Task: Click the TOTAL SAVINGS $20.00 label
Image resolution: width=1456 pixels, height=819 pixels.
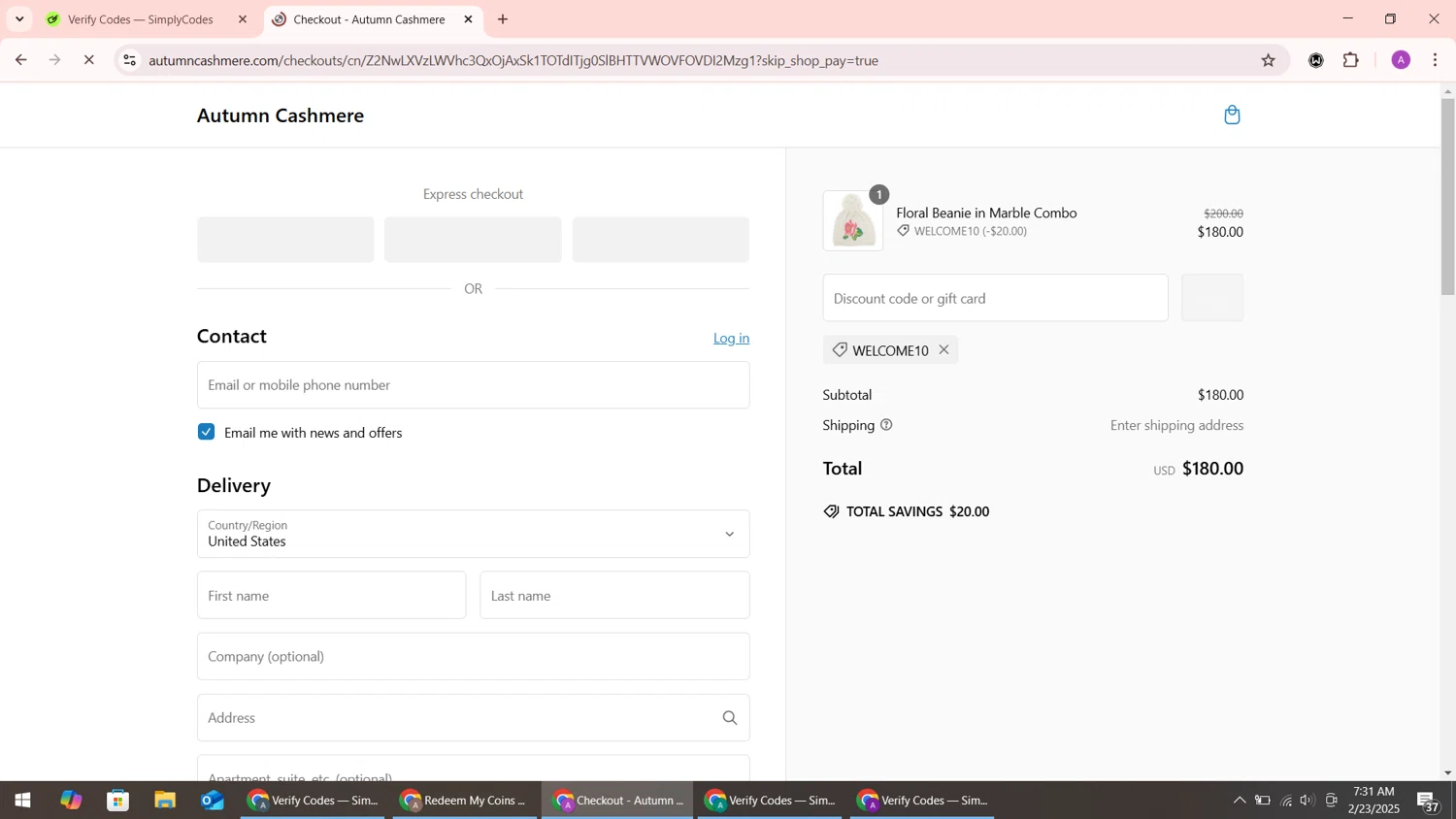Action: tap(917, 511)
